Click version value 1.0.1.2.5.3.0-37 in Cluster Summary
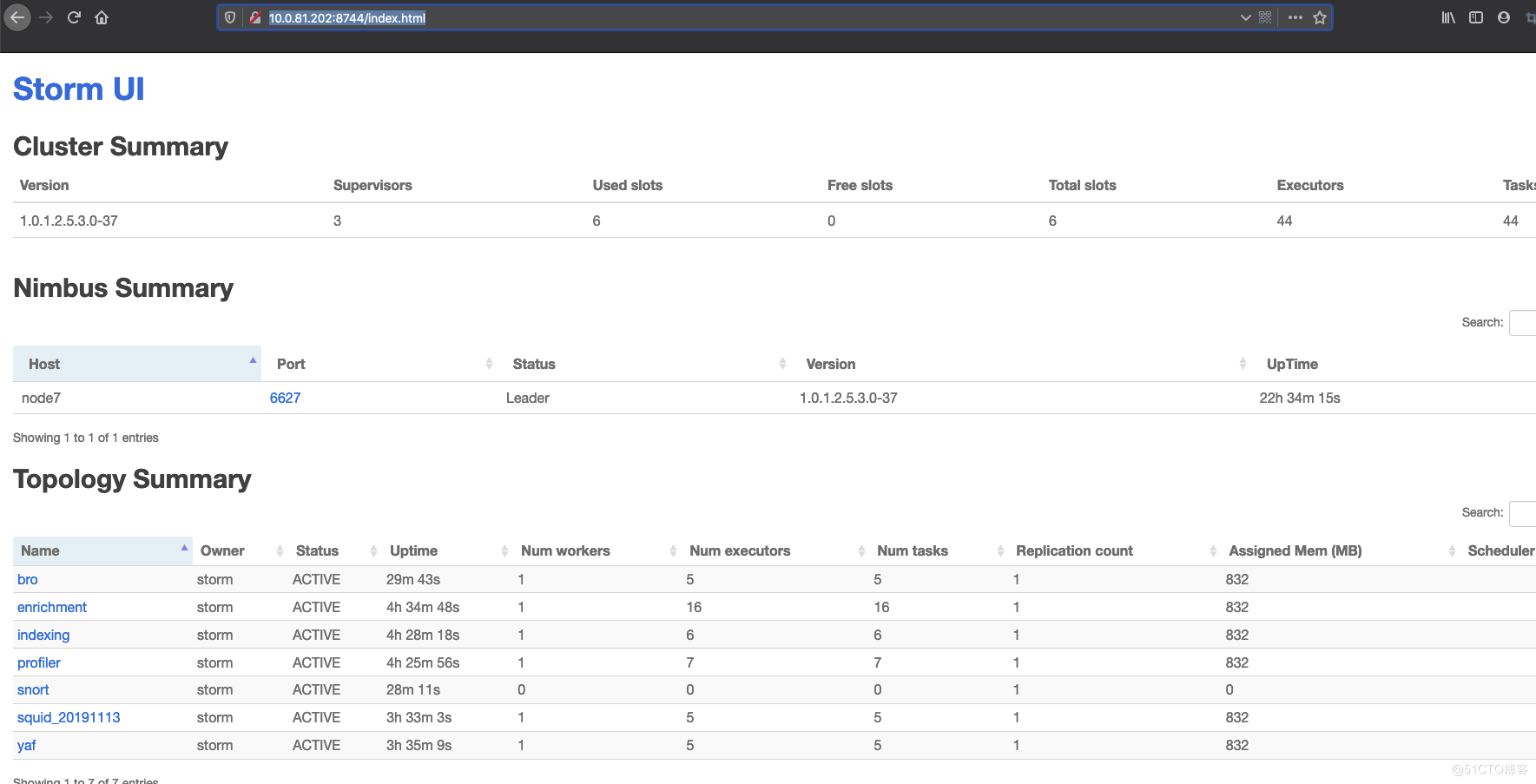 pyautogui.click(x=69, y=221)
